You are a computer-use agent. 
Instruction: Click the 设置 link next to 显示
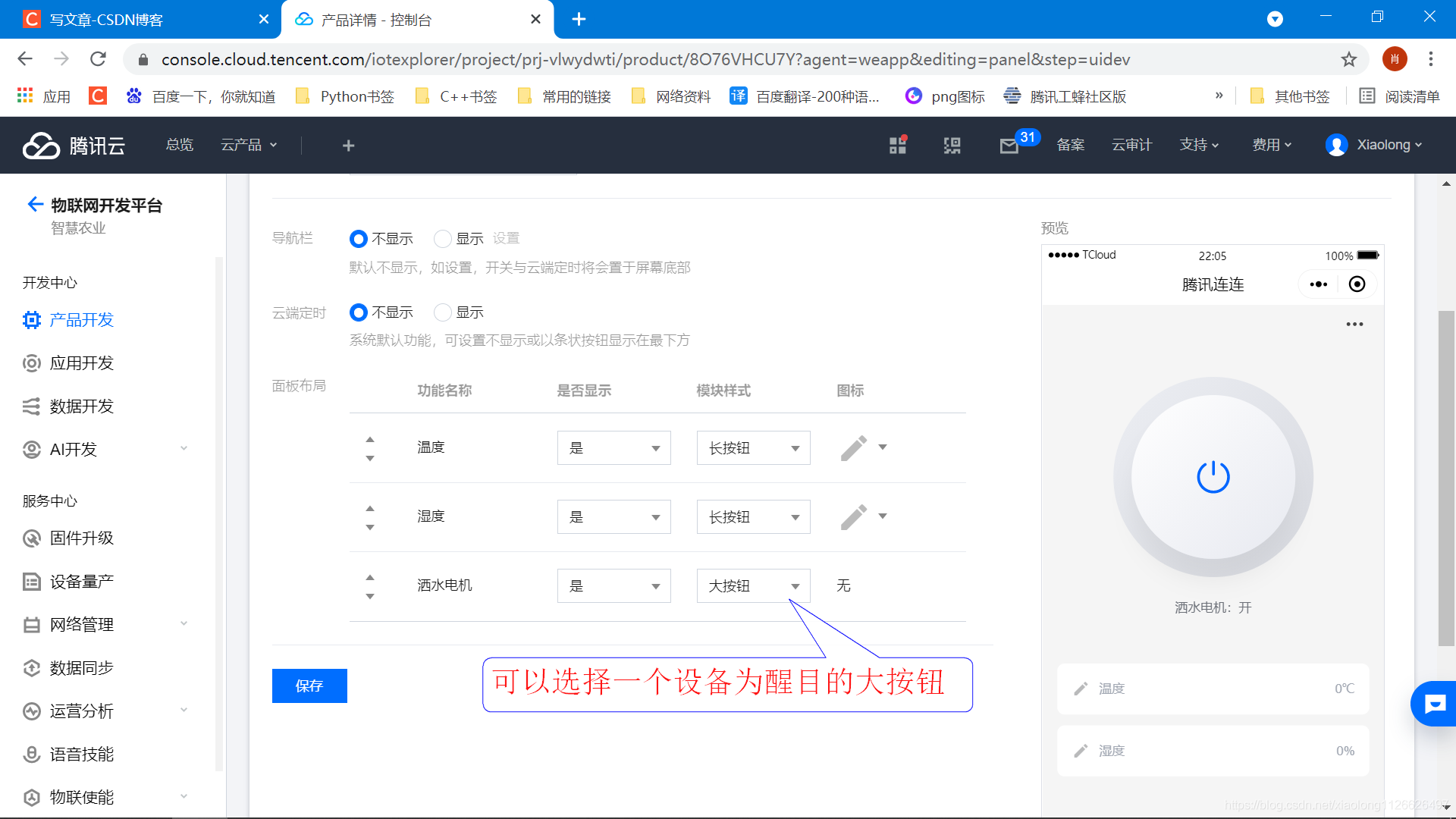(x=506, y=239)
